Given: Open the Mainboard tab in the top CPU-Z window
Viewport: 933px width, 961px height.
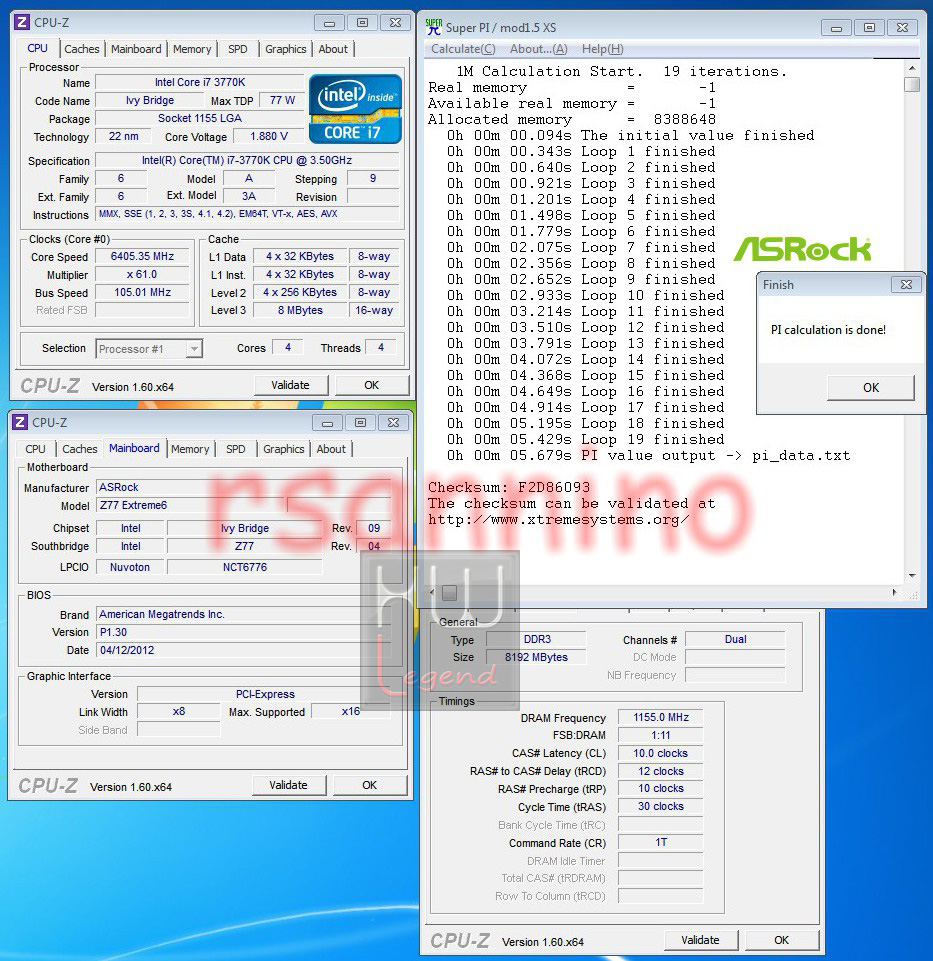Looking at the screenshot, I should pos(136,49).
